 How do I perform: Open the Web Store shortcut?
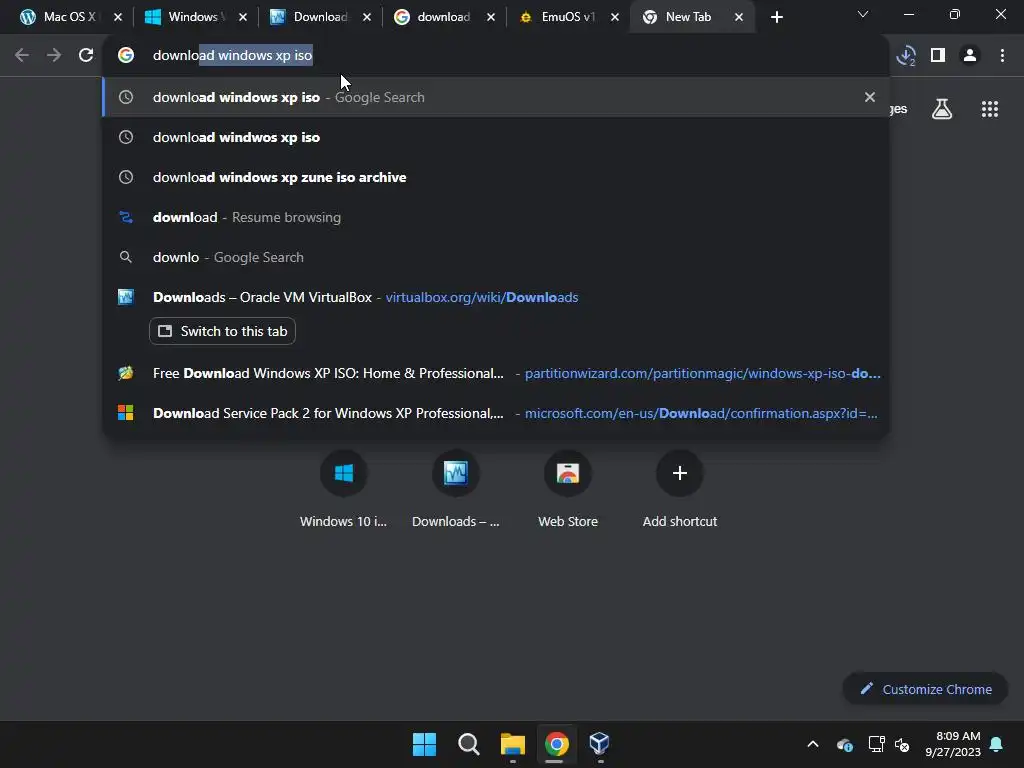(568, 490)
